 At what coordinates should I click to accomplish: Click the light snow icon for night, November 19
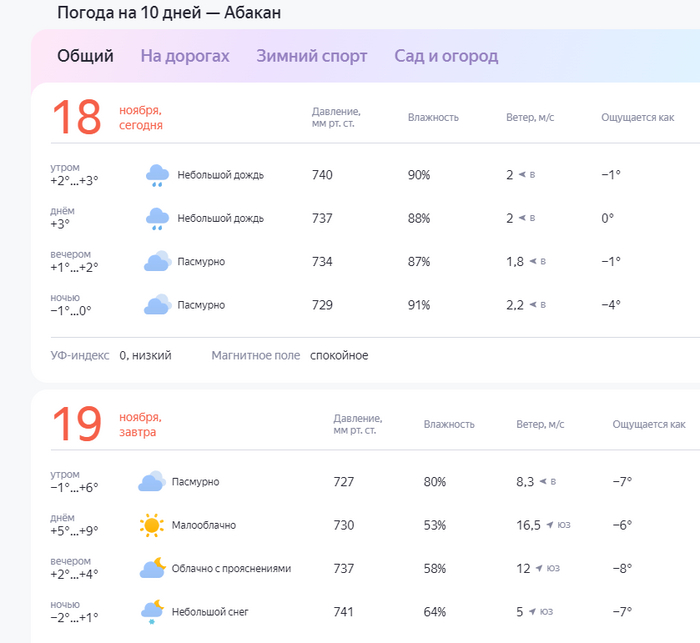click(x=151, y=612)
